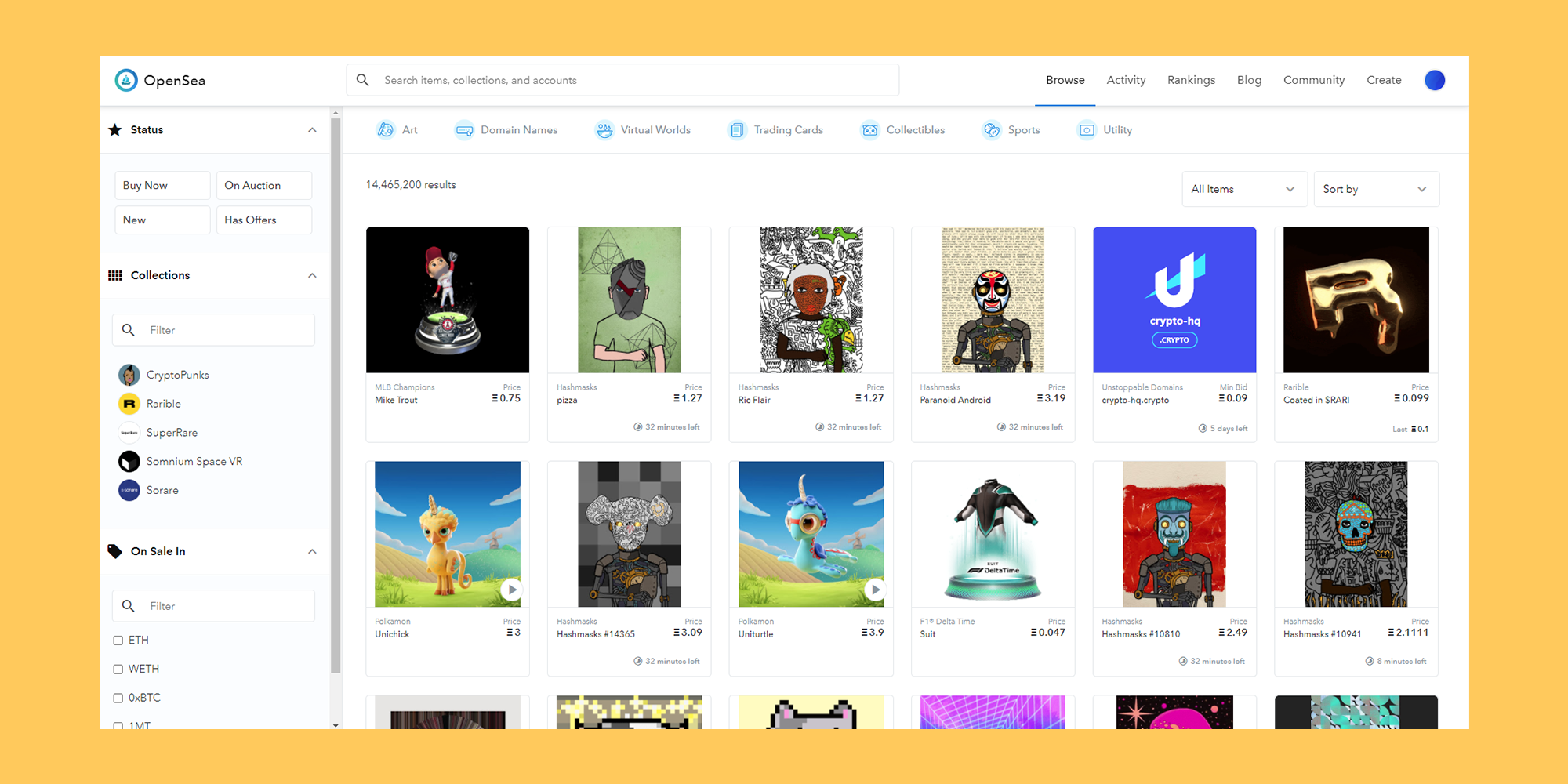The width and height of the screenshot is (1568, 784).
Task: Check the ETH currency checkbox
Action: (118, 641)
